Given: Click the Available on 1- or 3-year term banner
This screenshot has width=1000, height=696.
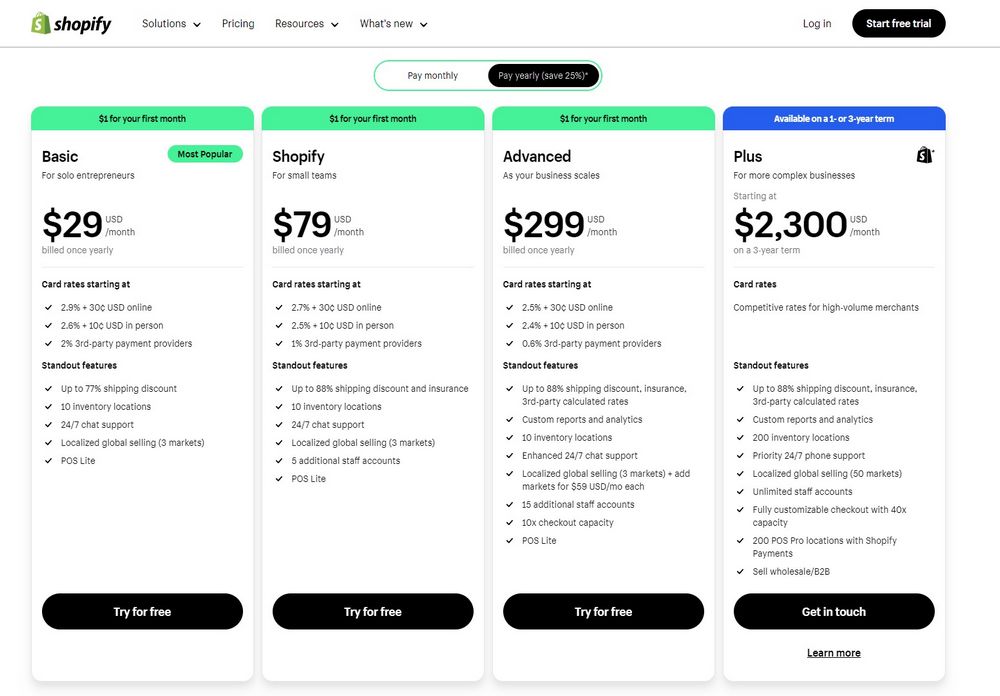Looking at the screenshot, I should [x=834, y=118].
